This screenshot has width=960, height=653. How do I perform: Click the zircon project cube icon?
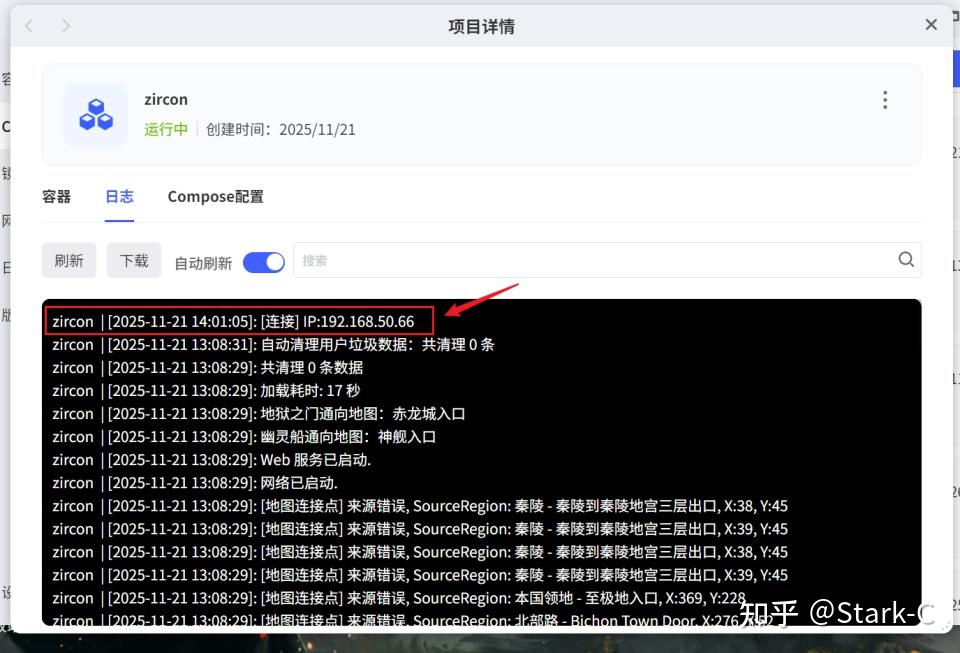pyautogui.click(x=96, y=114)
